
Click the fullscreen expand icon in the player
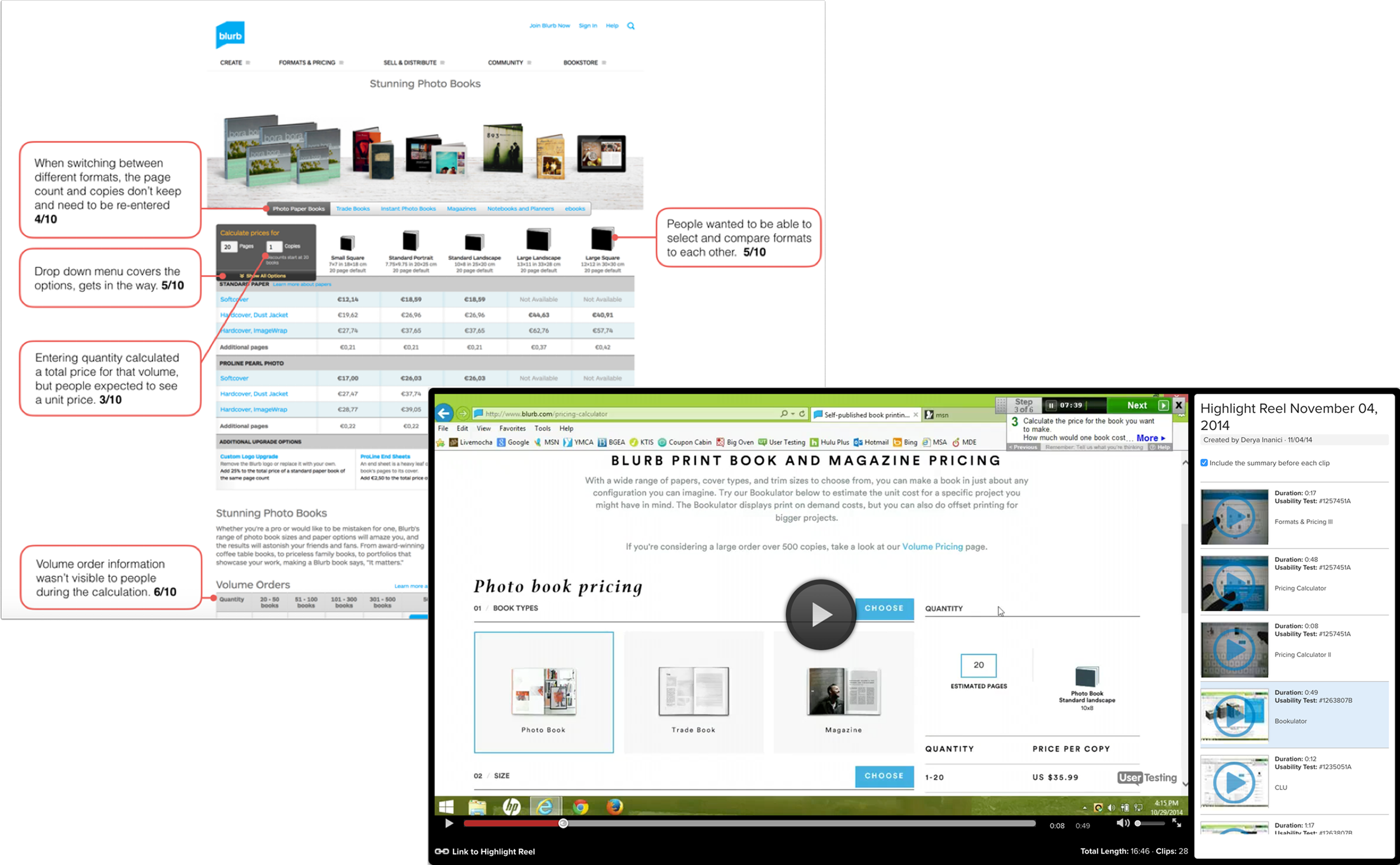[x=1177, y=822]
